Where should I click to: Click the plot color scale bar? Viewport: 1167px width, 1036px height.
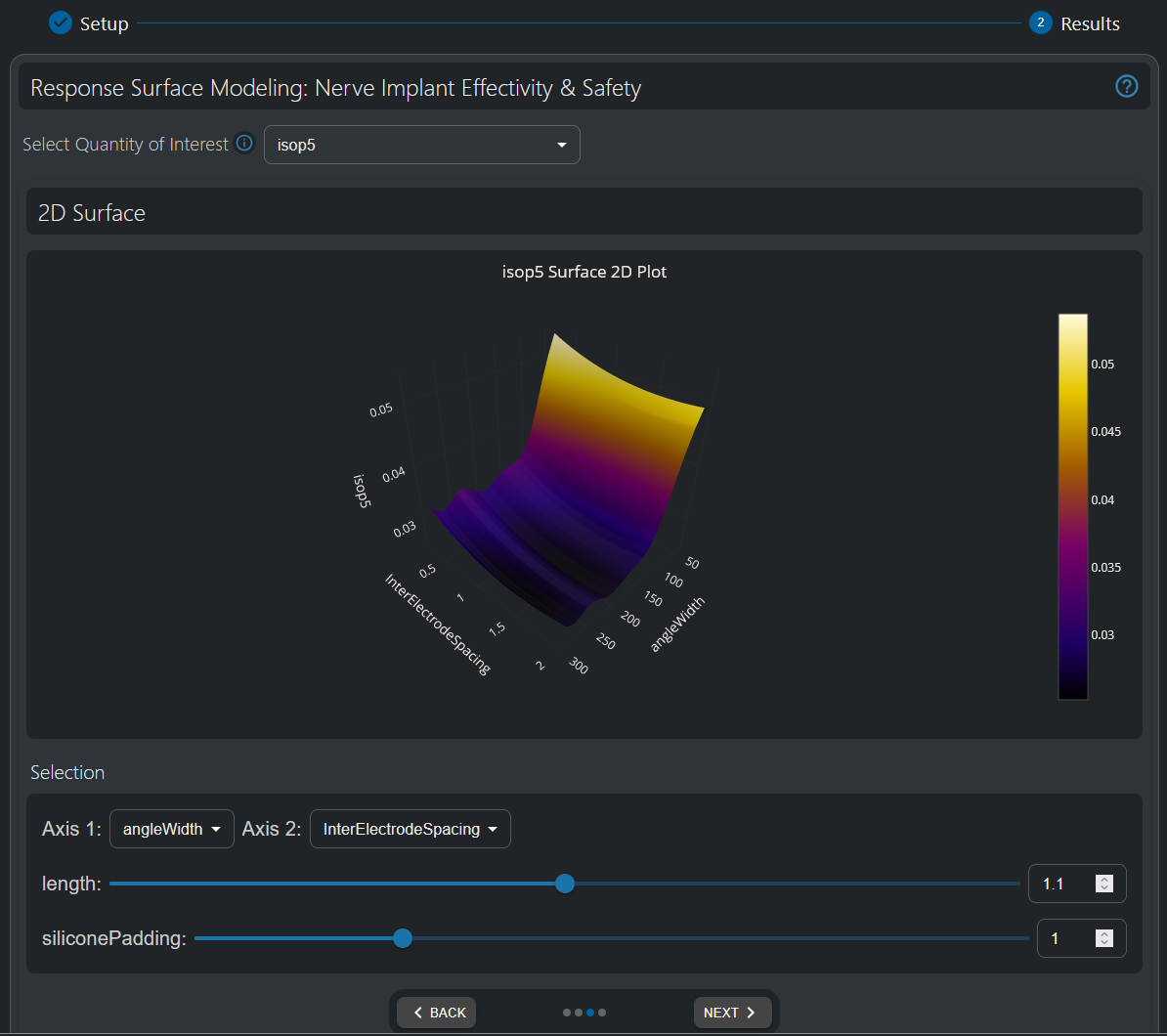[x=1072, y=506]
